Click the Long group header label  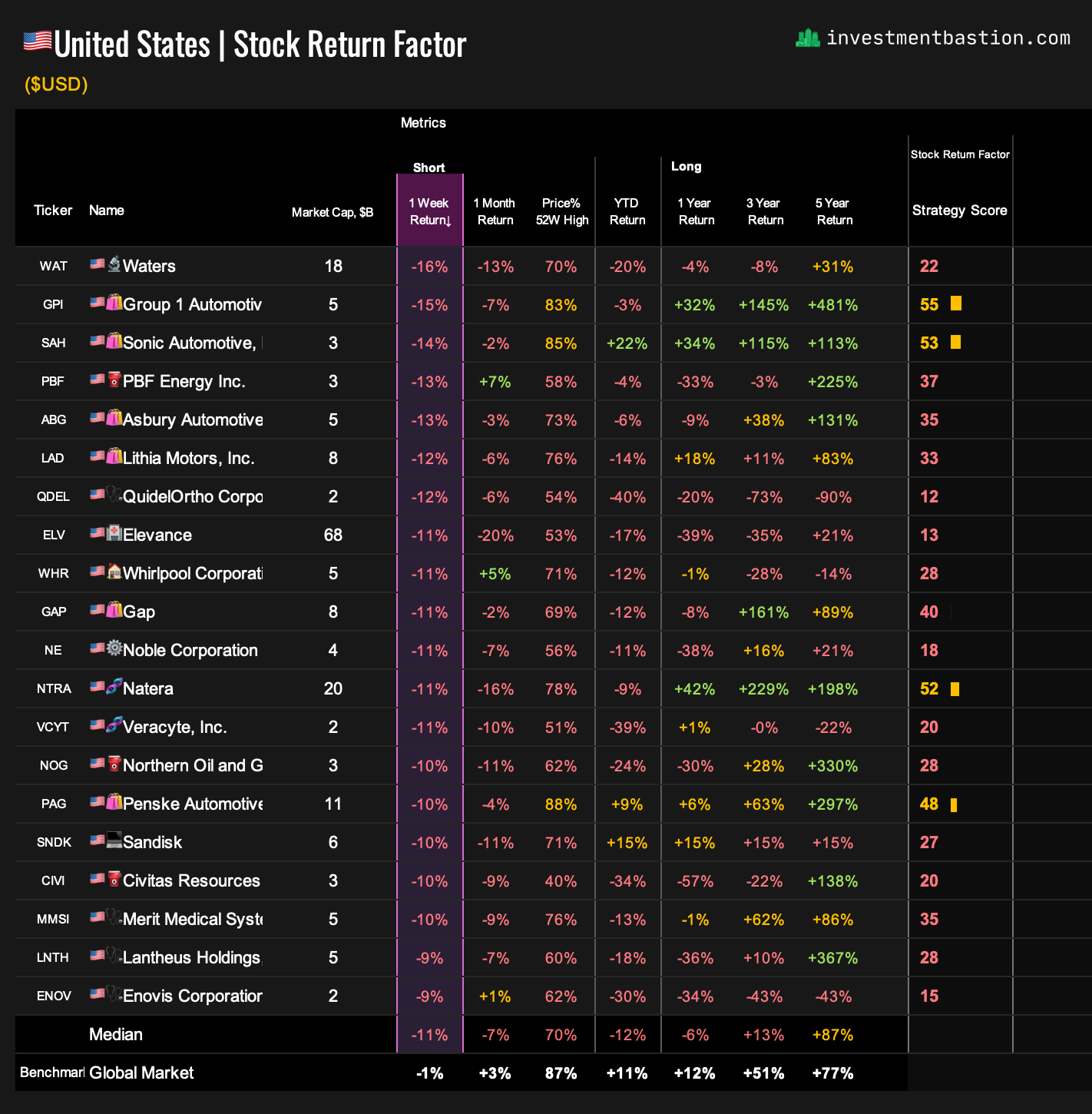click(x=686, y=167)
